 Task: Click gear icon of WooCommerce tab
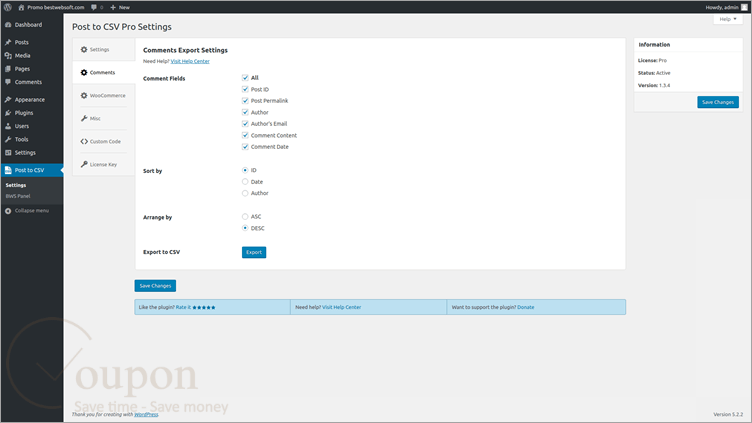84,95
